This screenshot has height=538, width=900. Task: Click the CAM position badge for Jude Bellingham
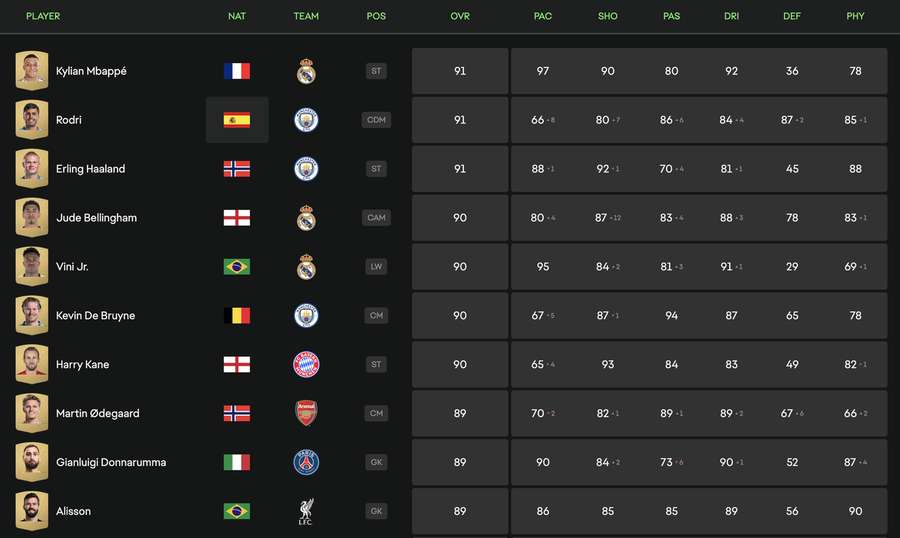coord(376,218)
